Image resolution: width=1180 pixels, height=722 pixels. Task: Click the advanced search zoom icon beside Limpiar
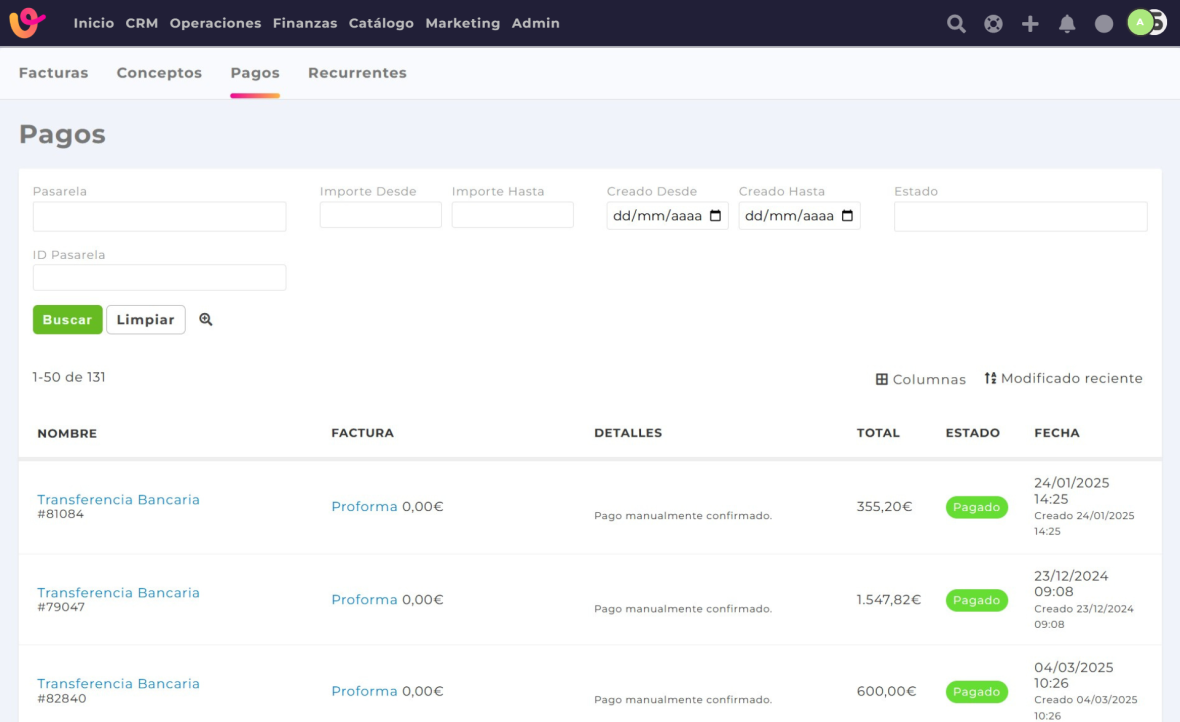click(x=206, y=320)
